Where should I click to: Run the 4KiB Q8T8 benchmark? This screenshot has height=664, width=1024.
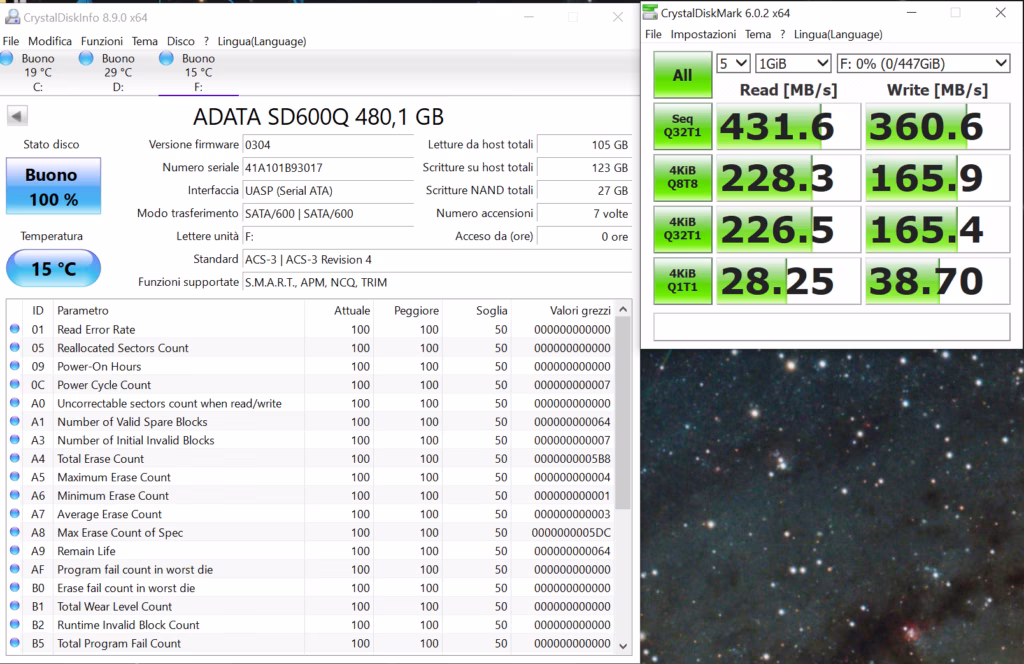(682, 178)
